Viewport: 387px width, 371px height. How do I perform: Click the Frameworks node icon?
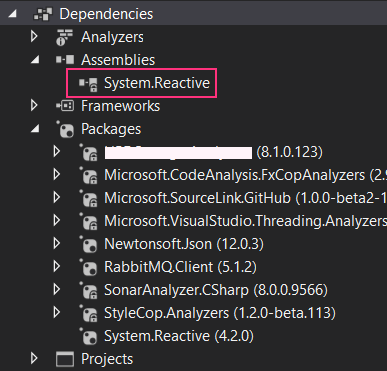tap(65, 106)
